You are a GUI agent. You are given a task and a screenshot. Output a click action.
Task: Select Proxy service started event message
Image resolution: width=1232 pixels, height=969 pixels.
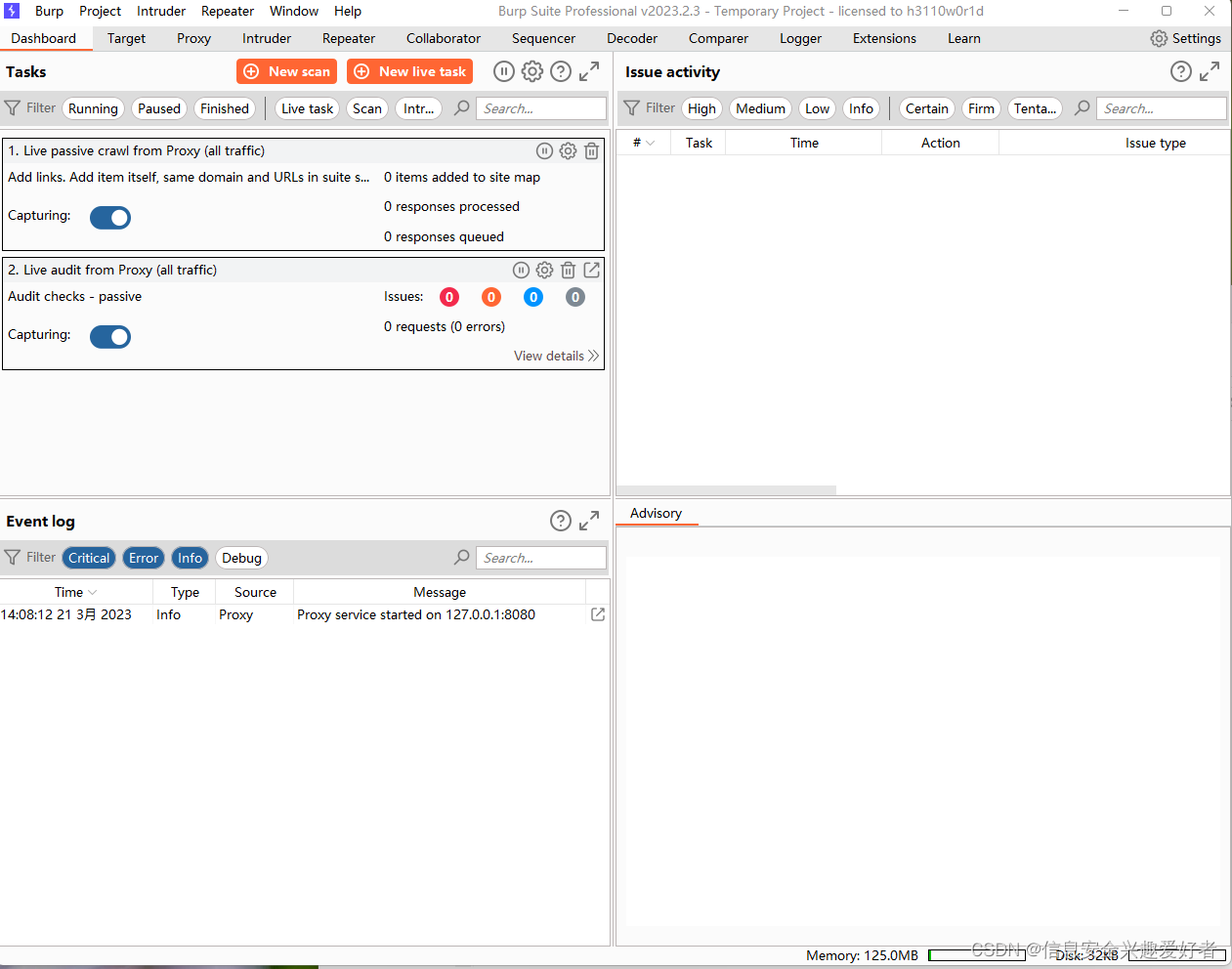pos(416,614)
